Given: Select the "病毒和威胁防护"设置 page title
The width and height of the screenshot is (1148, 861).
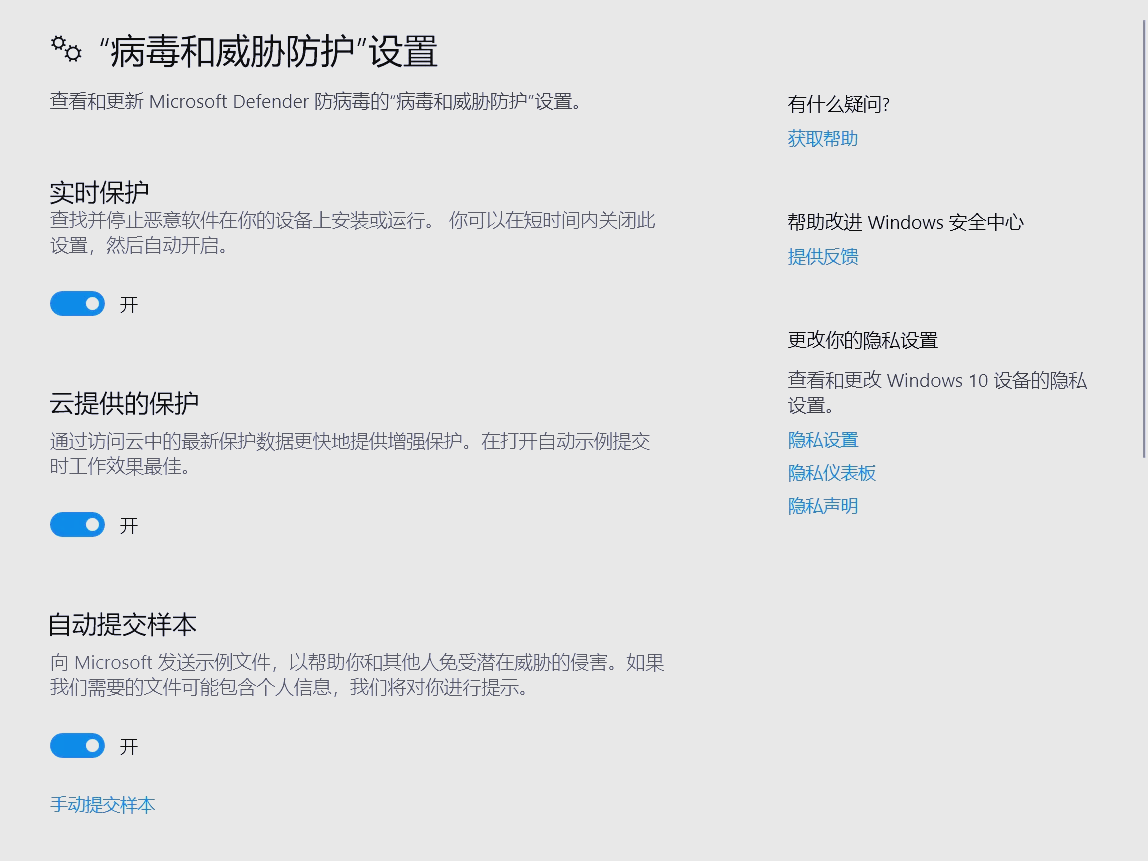Looking at the screenshot, I should (267, 52).
